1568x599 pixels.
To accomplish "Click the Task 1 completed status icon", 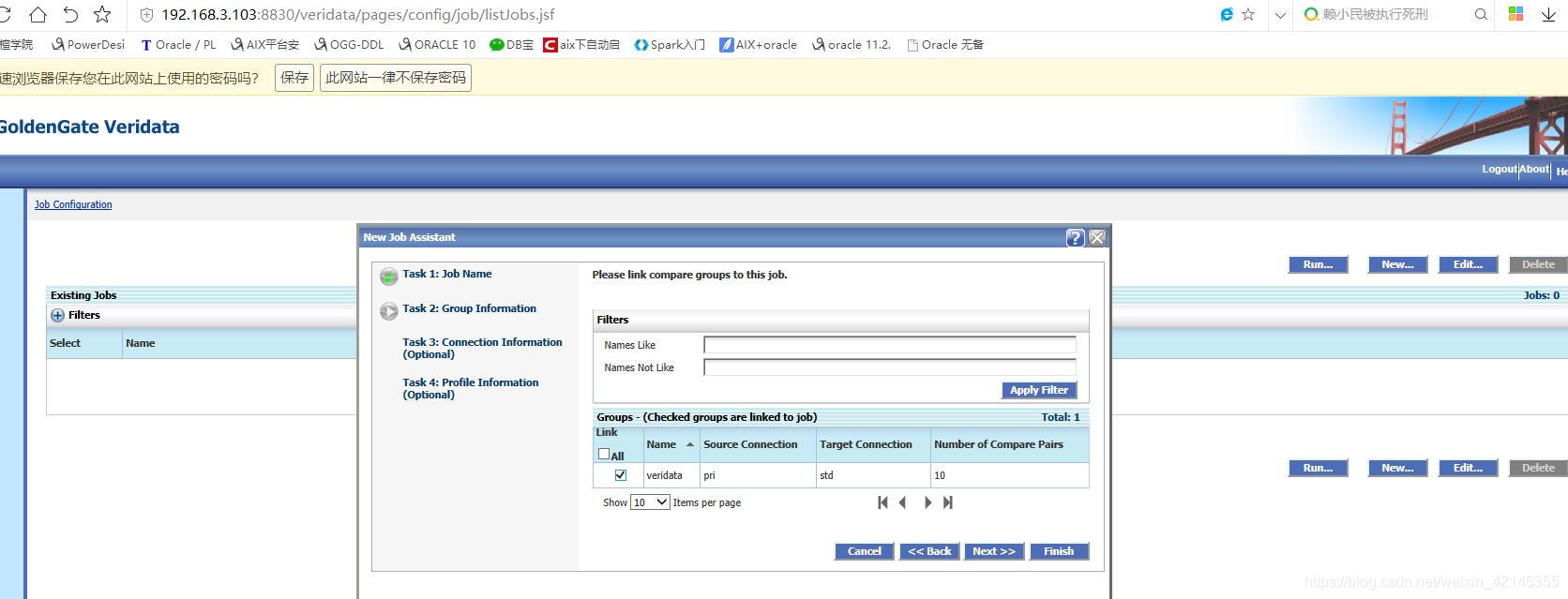I will [388, 277].
